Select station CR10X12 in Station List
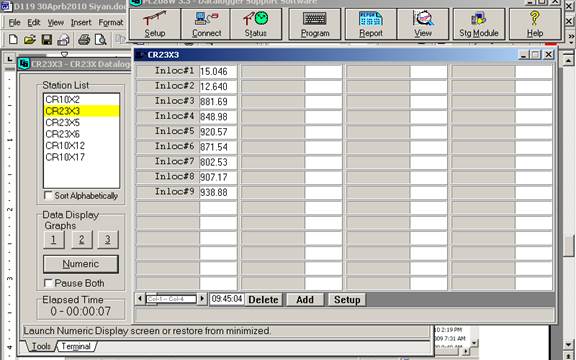This screenshot has height=360, width=576. pos(81,145)
